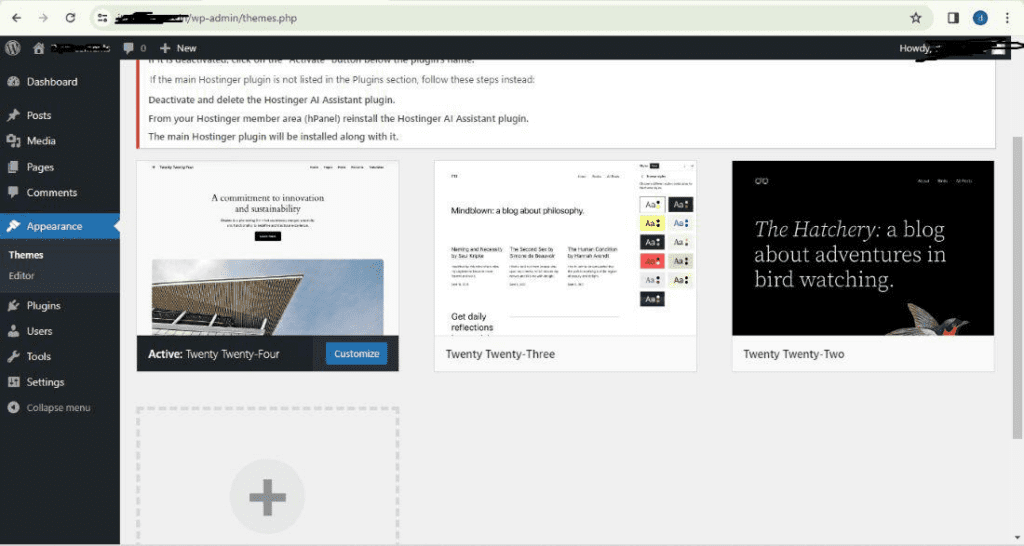Click the WordPress logo icon
The image size is (1024, 546).
[x=13, y=48]
